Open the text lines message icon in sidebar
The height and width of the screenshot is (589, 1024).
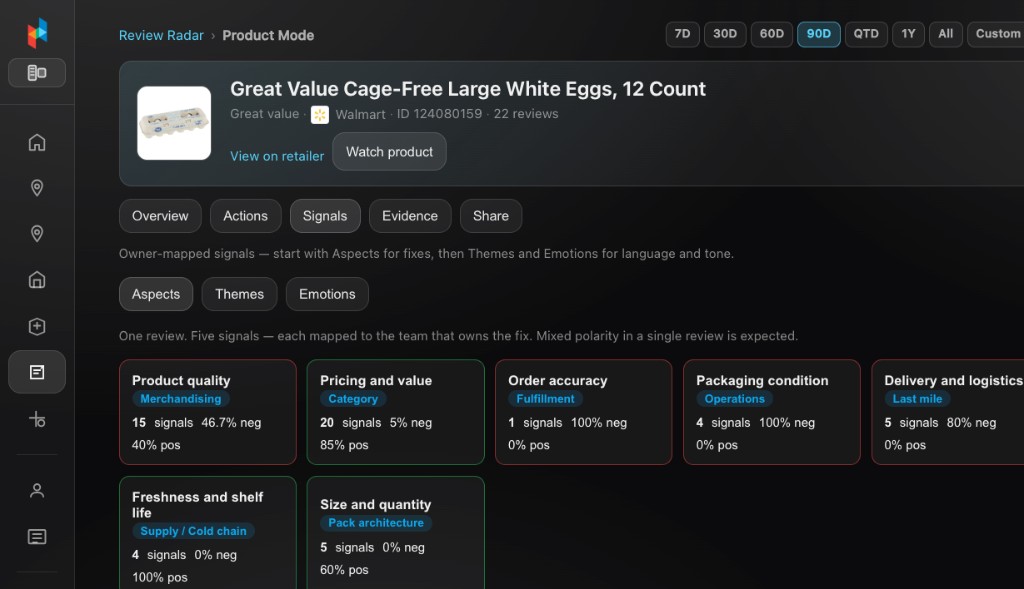click(37, 537)
